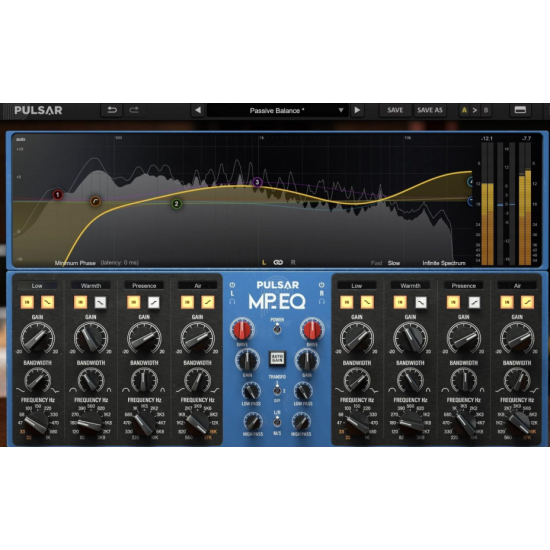
Task: Solo left channel with L headphone icon
Action: coord(232,301)
